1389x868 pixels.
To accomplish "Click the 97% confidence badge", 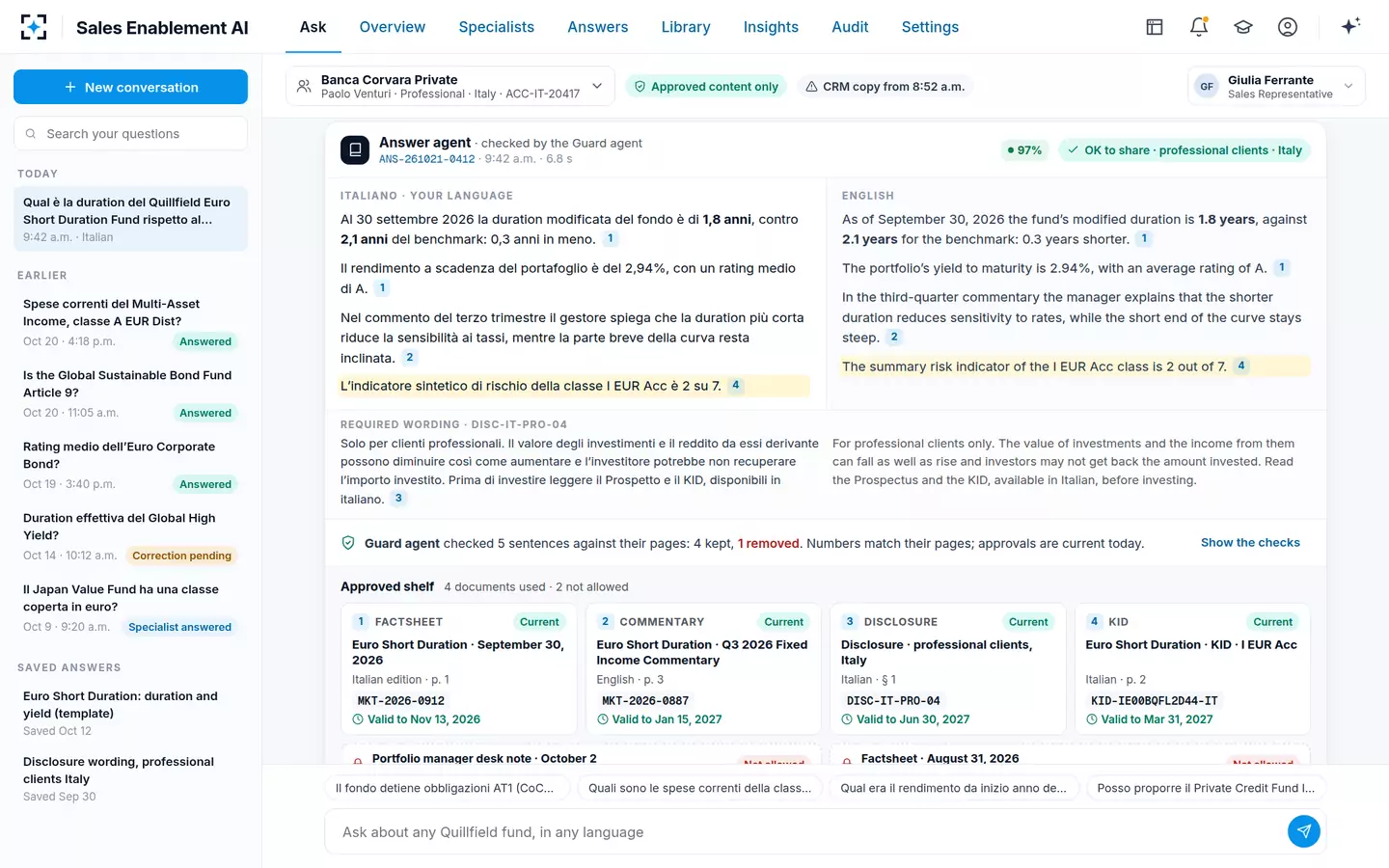I will (x=1024, y=150).
